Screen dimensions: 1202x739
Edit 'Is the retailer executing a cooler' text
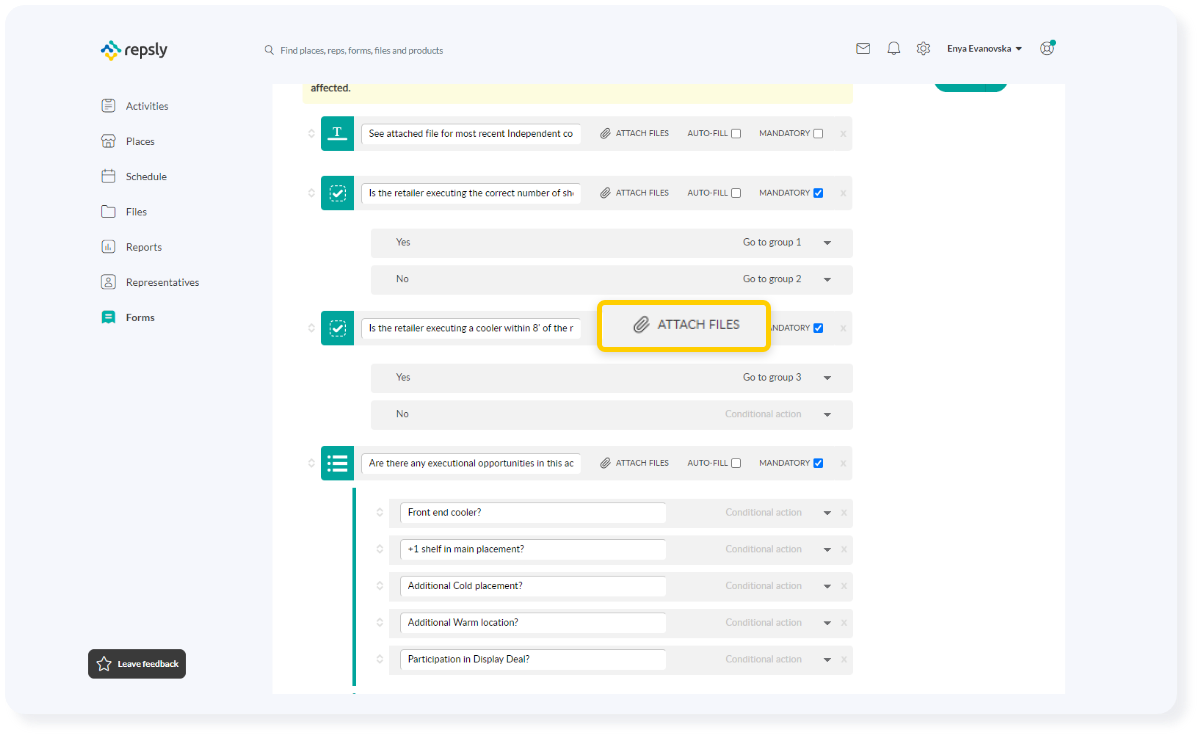tap(471, 328)
